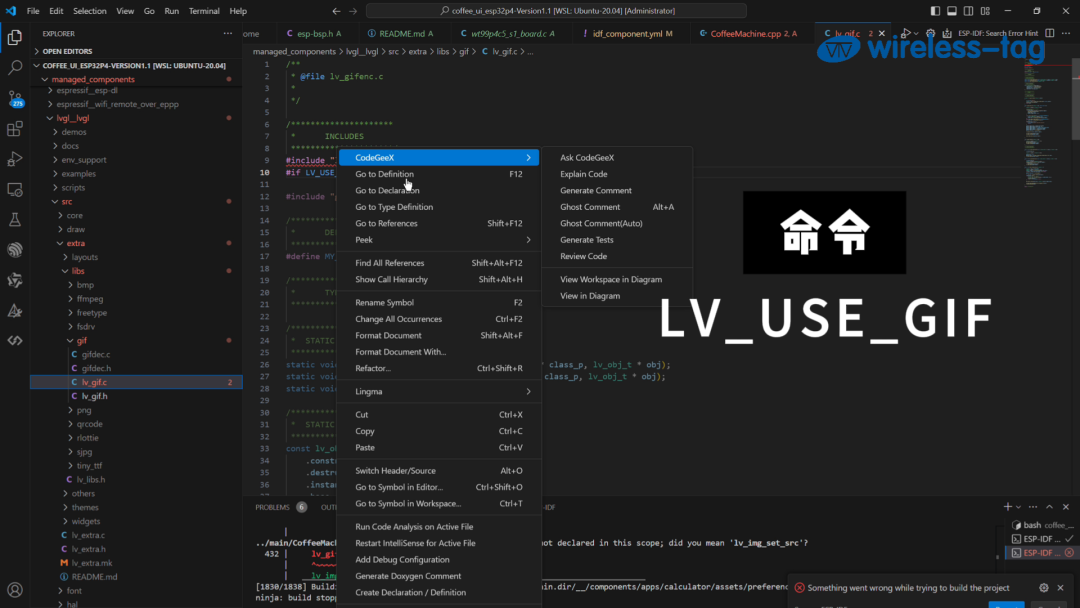Open the Extensions view icon
Image resolution: width=1080 pixels, height=608 pixels.
pyautogui.click(x=15, y=129)
